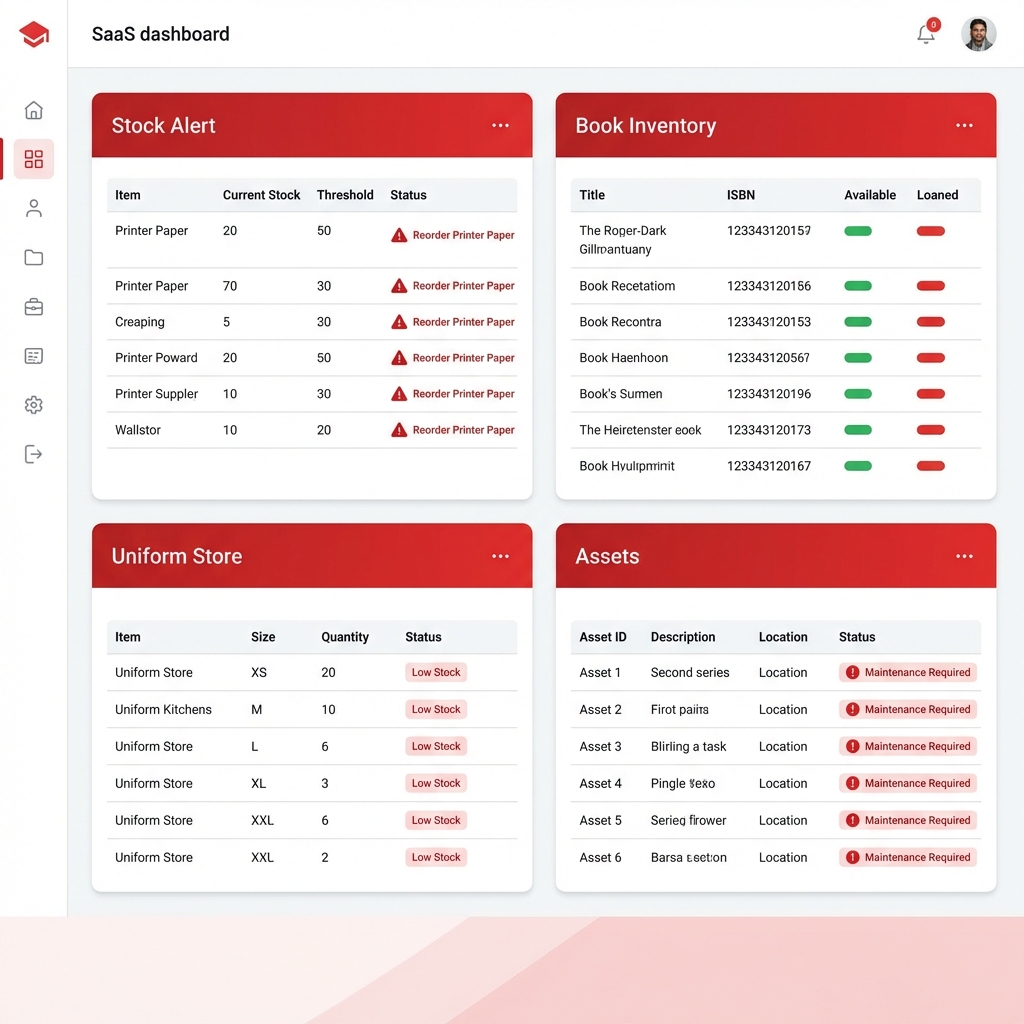Open the folder icon in sidebar
1024x1024 pixels.
pos(34,258)
